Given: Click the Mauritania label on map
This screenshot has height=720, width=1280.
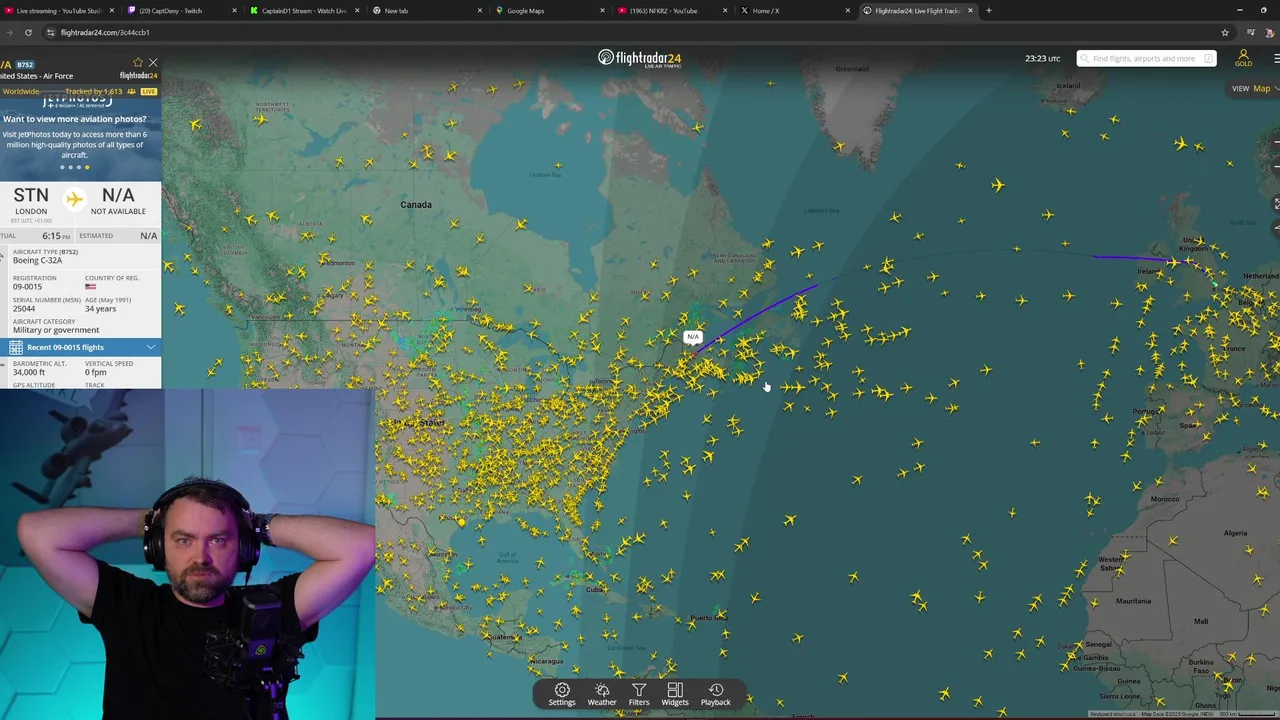Looking at the screenshot, I should coord(1133,601).
